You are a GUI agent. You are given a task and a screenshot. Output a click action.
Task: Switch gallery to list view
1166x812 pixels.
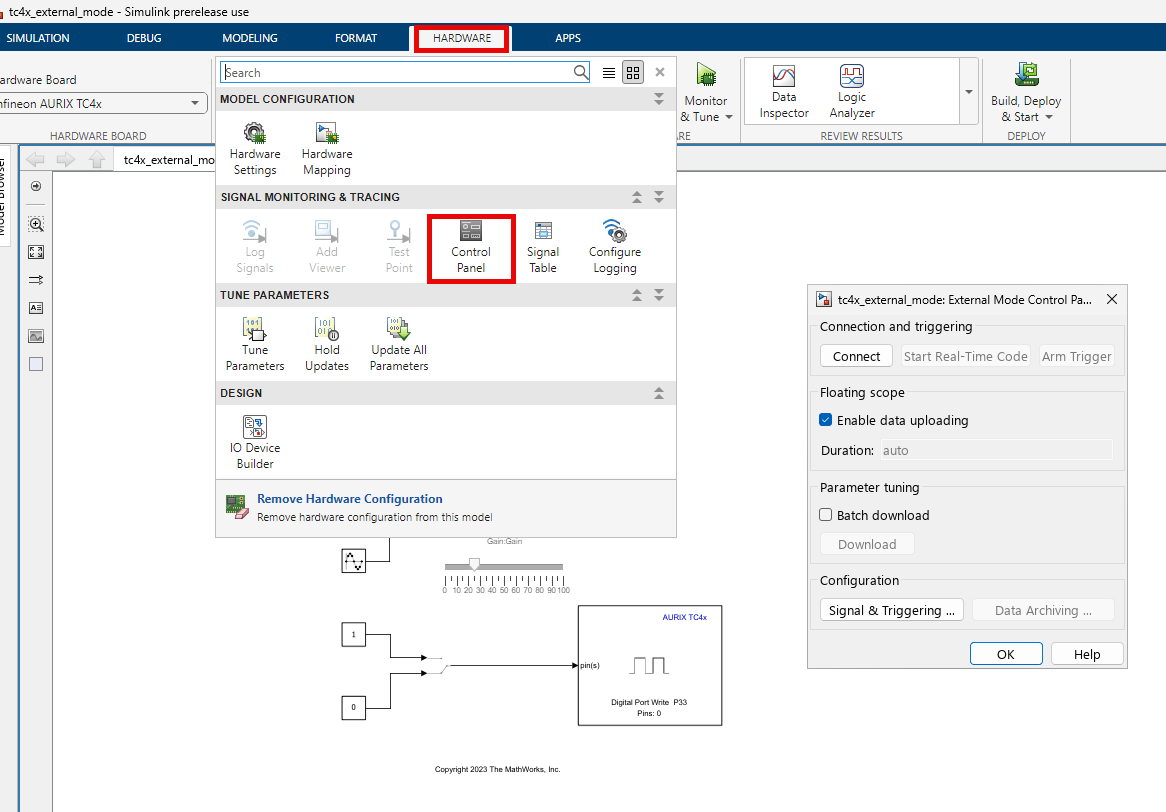[609, 73]
